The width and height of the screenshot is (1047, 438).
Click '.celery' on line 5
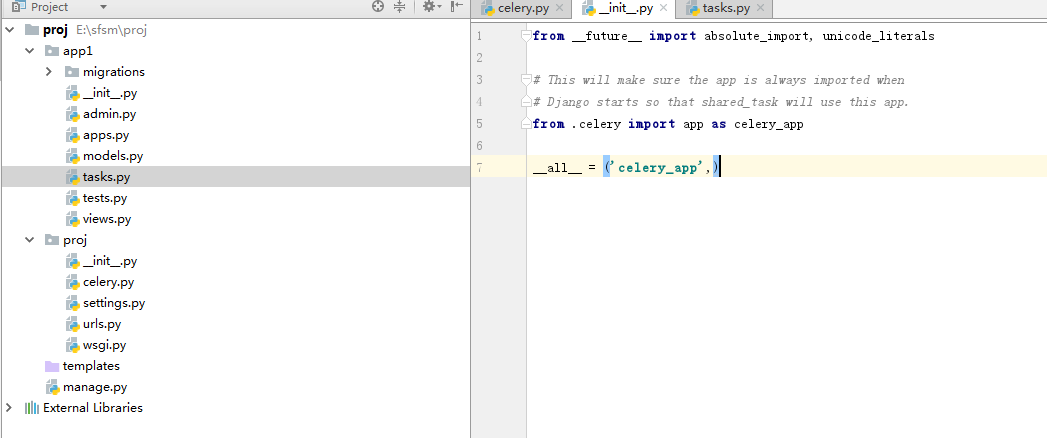coord(596,124)
